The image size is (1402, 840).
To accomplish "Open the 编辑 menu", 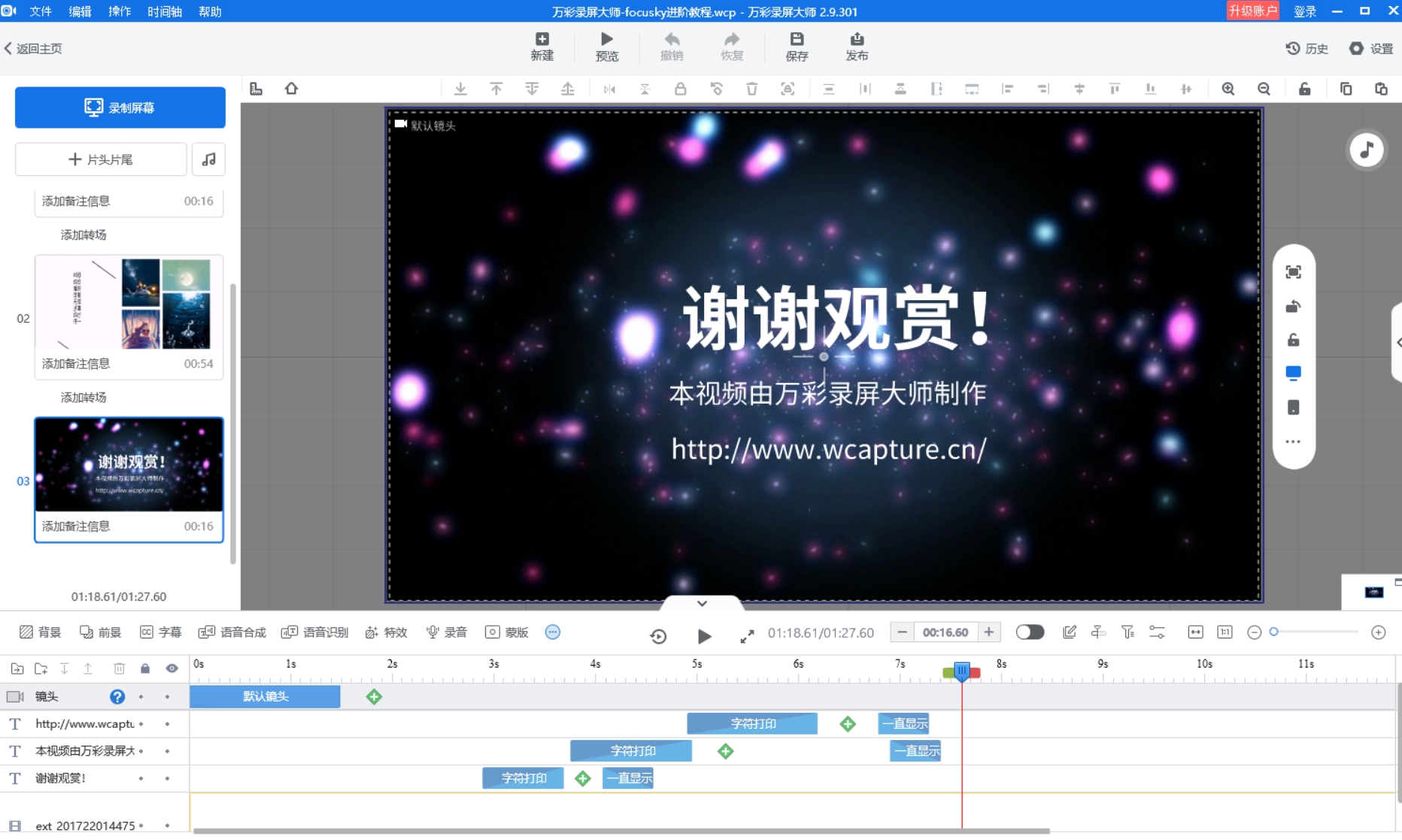I will click(80, 11).
